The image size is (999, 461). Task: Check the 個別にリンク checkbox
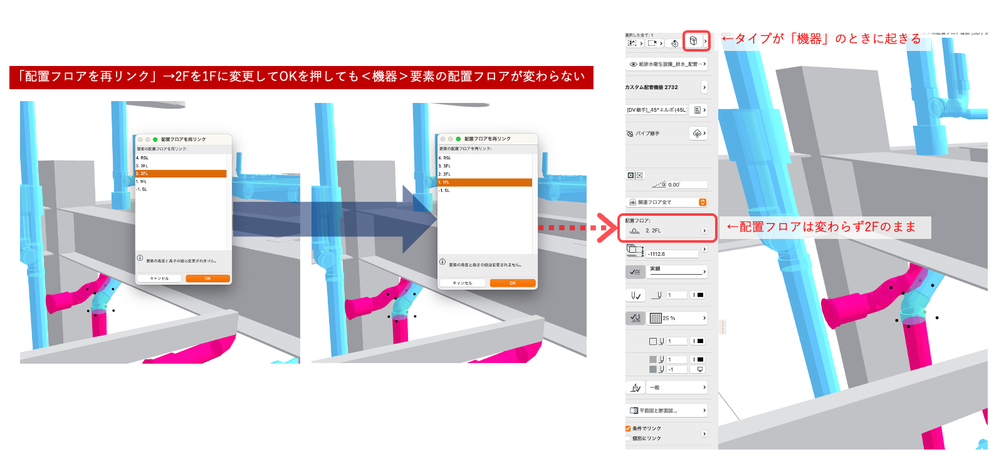[628, 438]
